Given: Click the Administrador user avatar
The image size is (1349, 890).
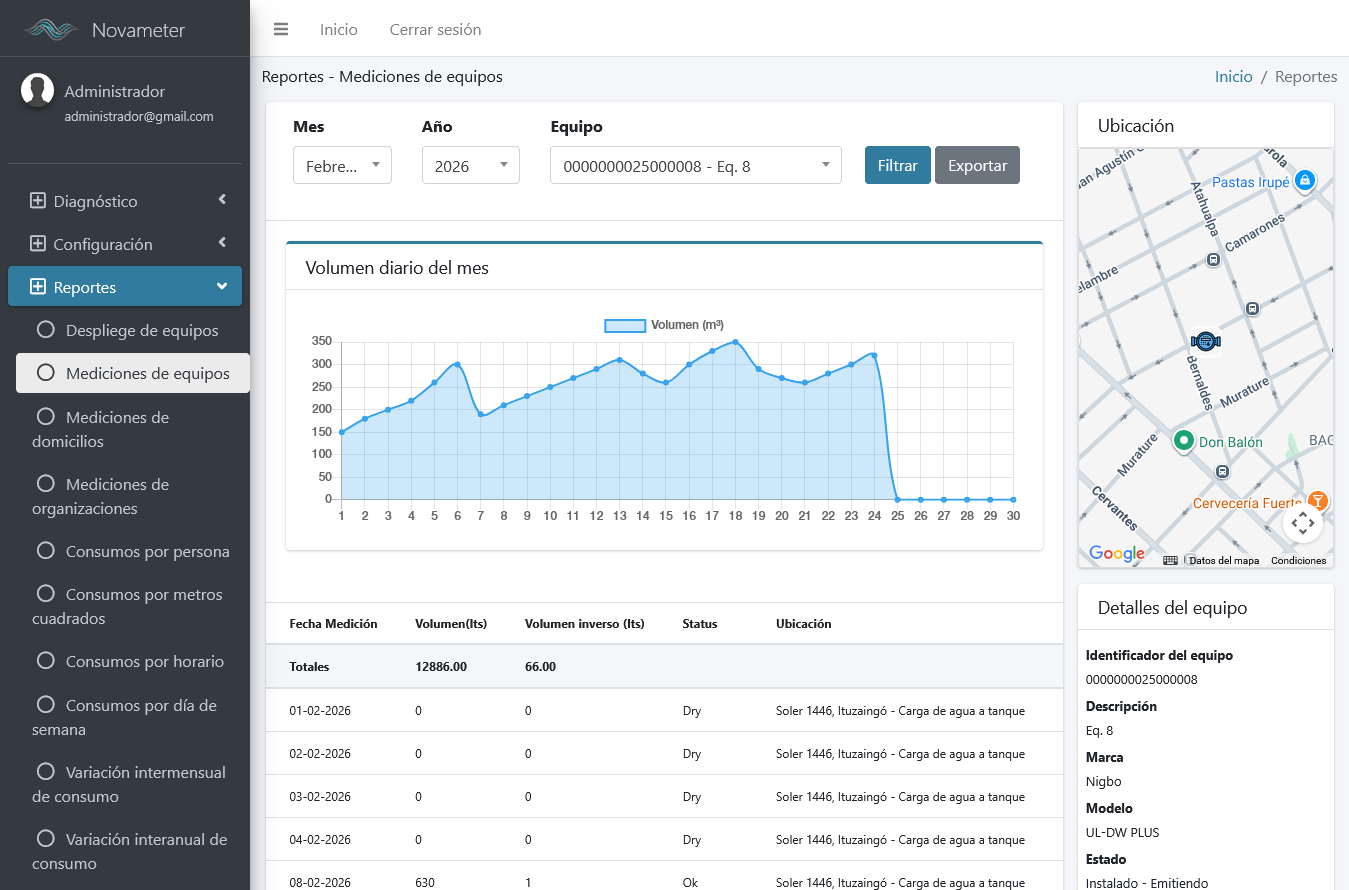Looking at the screenshot, I should point(37,90).
